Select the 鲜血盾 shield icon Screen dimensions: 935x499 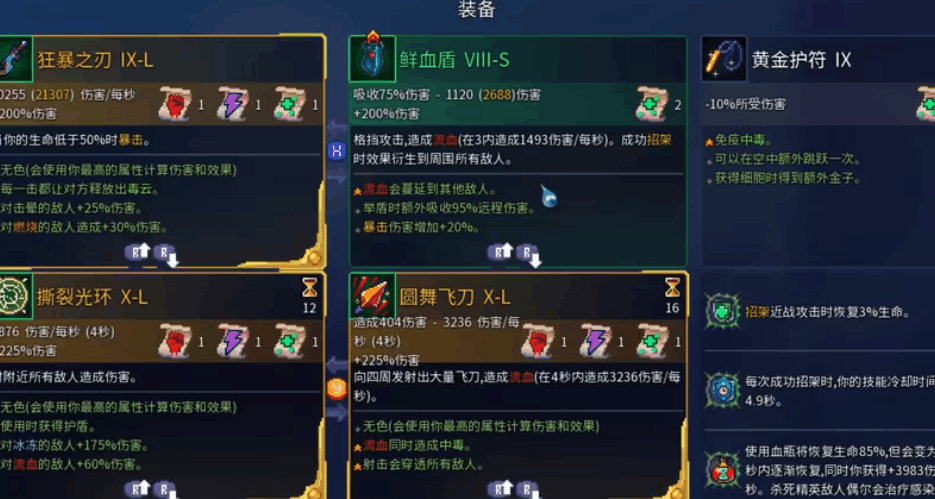tap(372, 59)
